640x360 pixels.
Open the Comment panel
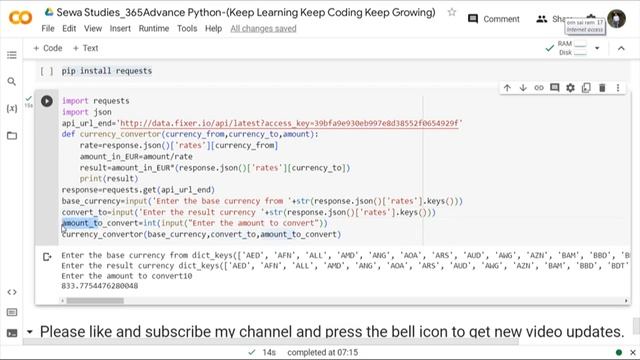494,19
